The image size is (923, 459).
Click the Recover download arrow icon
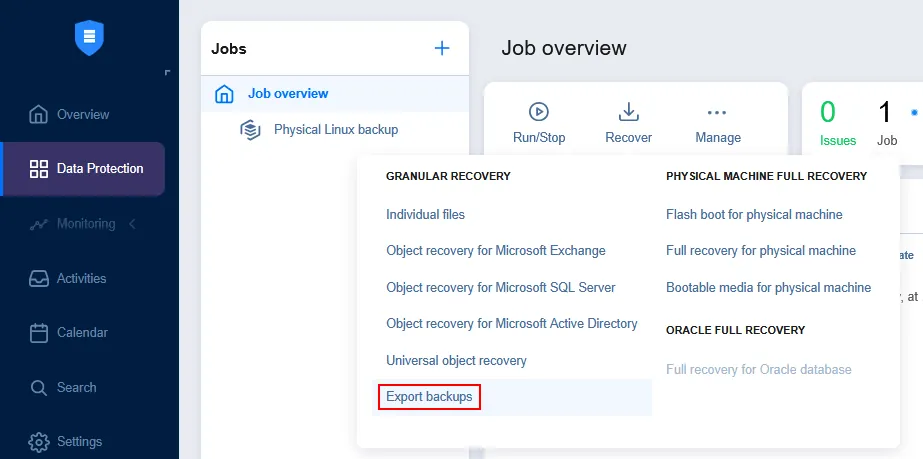(629, 111)
